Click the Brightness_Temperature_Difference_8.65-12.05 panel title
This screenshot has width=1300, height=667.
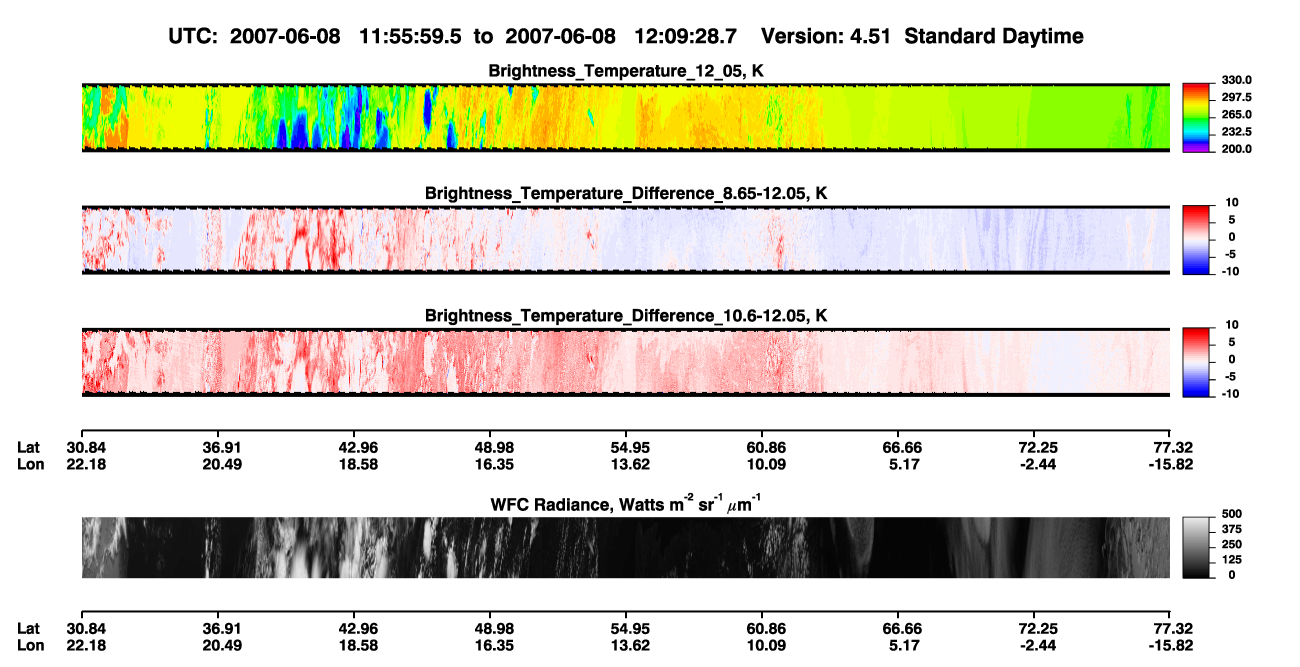[625, 193]
